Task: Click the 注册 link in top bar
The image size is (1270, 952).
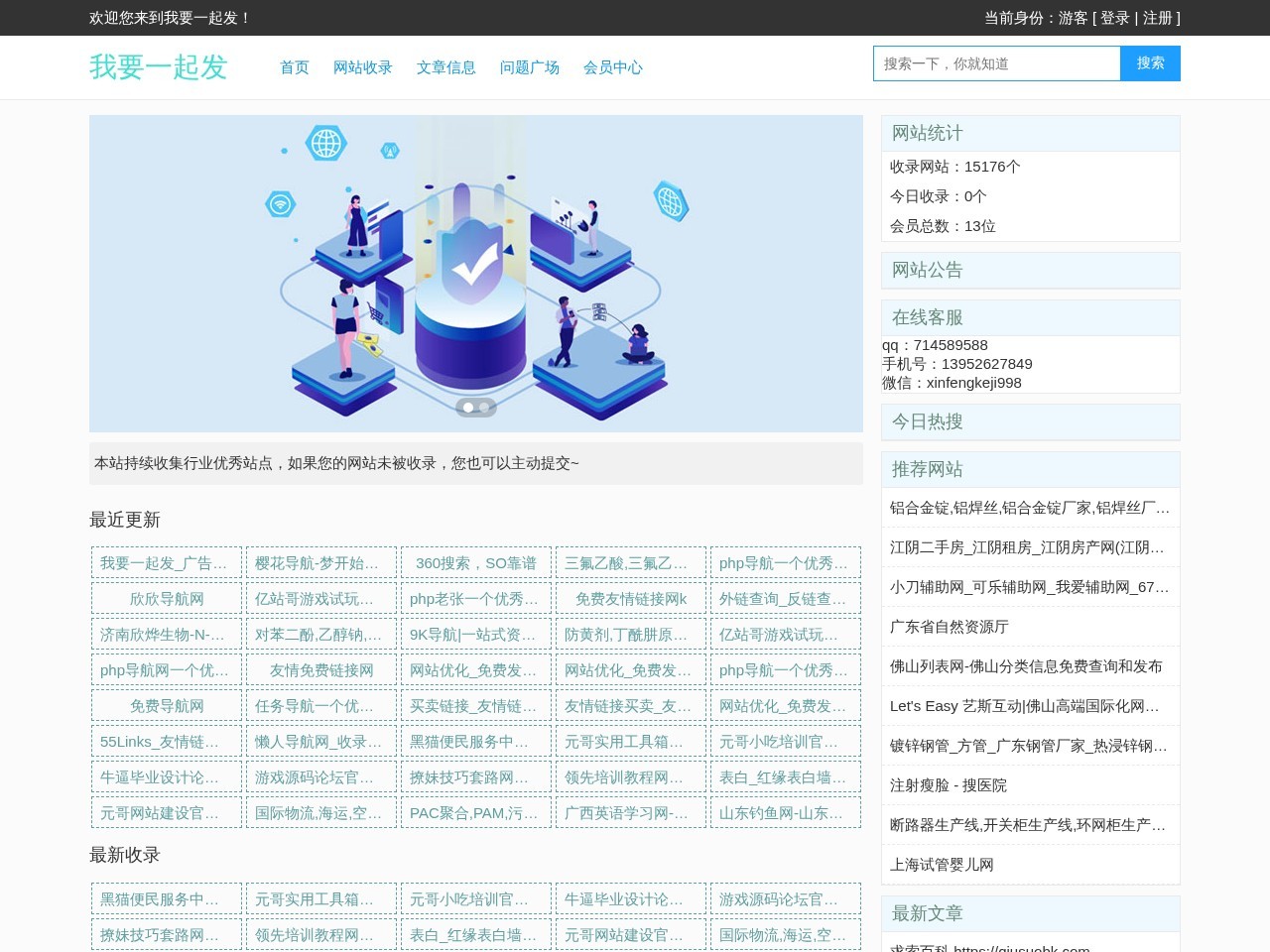Action: (1158, 18)
